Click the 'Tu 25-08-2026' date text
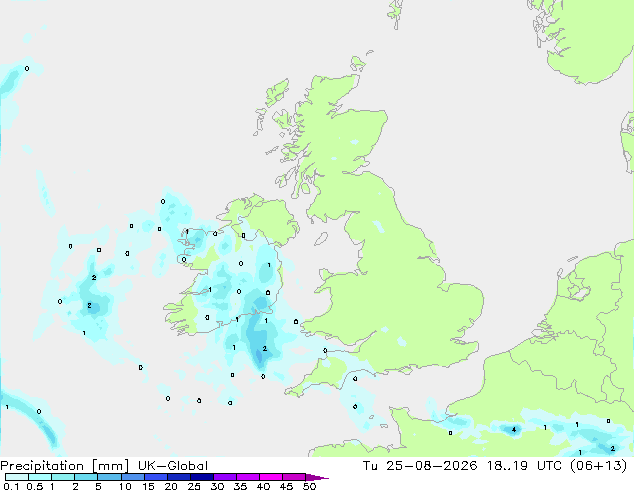This screenshot has height=490, width=634. [x=420, y=466]
